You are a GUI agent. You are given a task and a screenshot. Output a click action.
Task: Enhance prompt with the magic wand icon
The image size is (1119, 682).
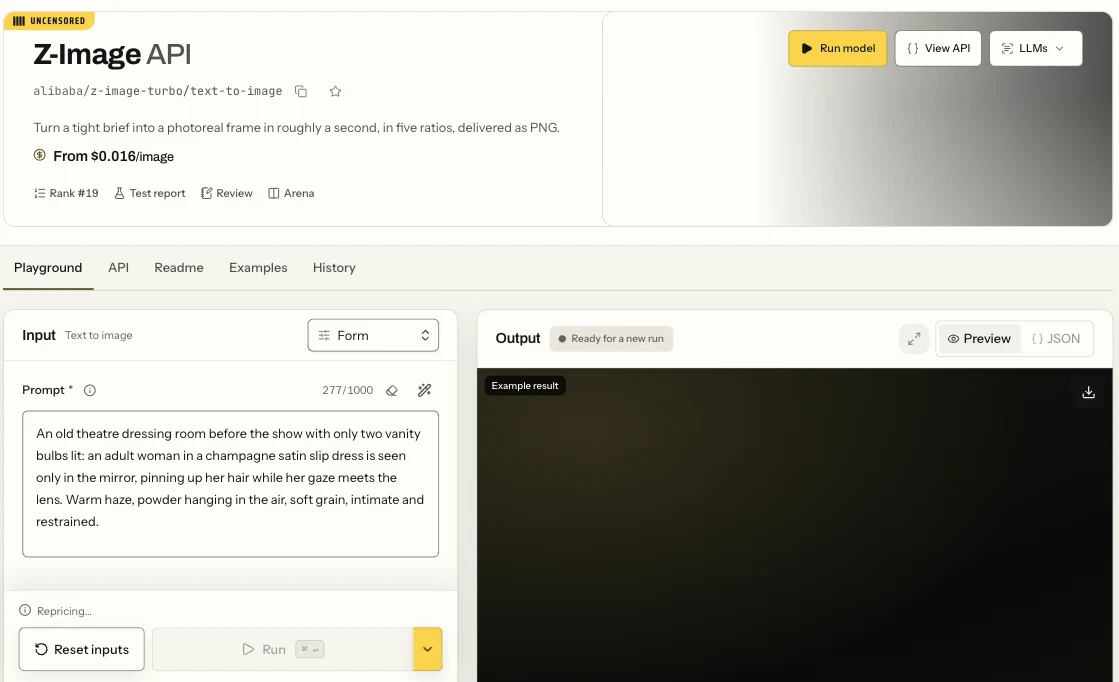pos(425,390)
